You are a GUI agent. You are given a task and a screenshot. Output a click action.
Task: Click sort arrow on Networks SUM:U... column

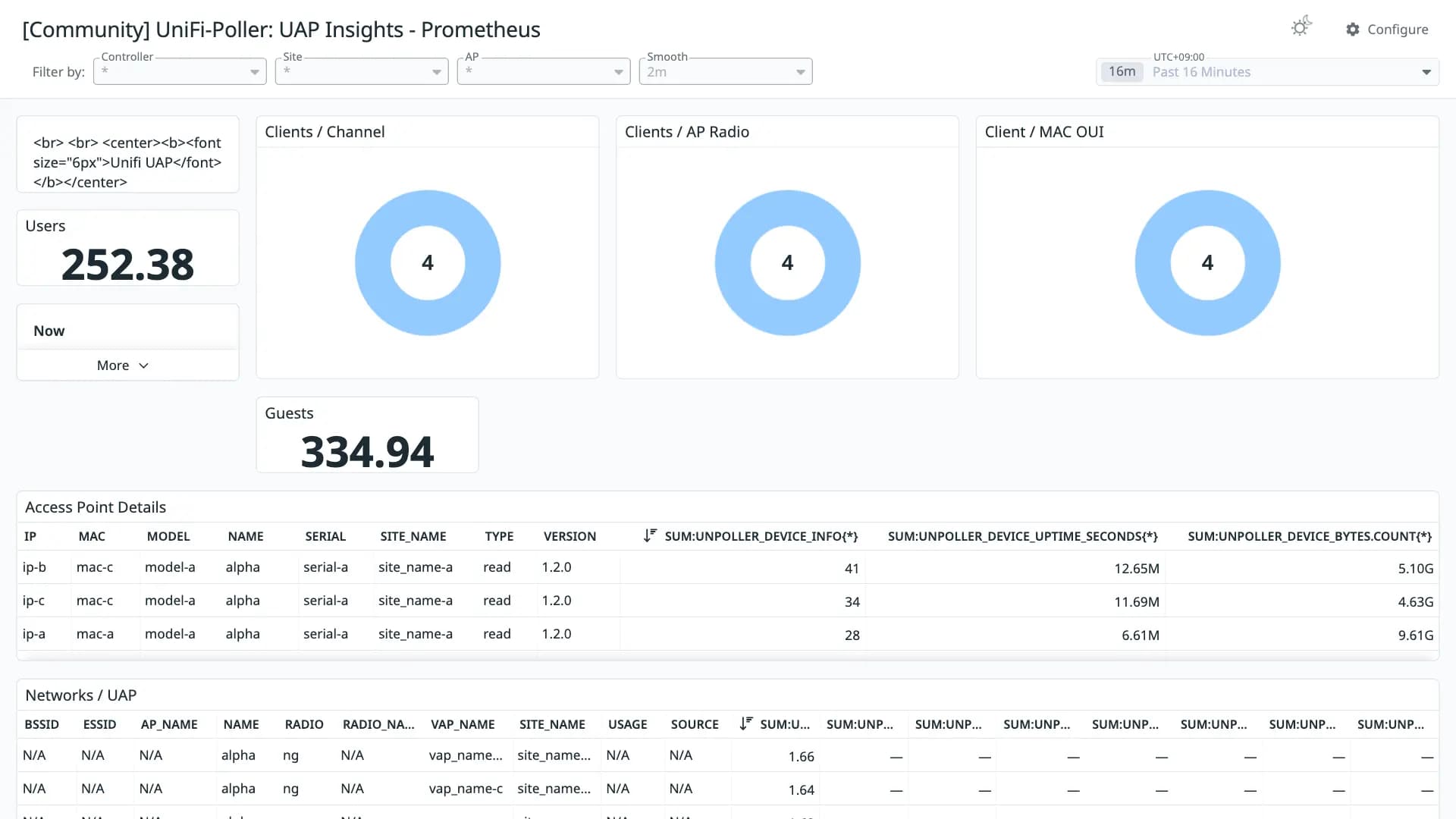746,723
